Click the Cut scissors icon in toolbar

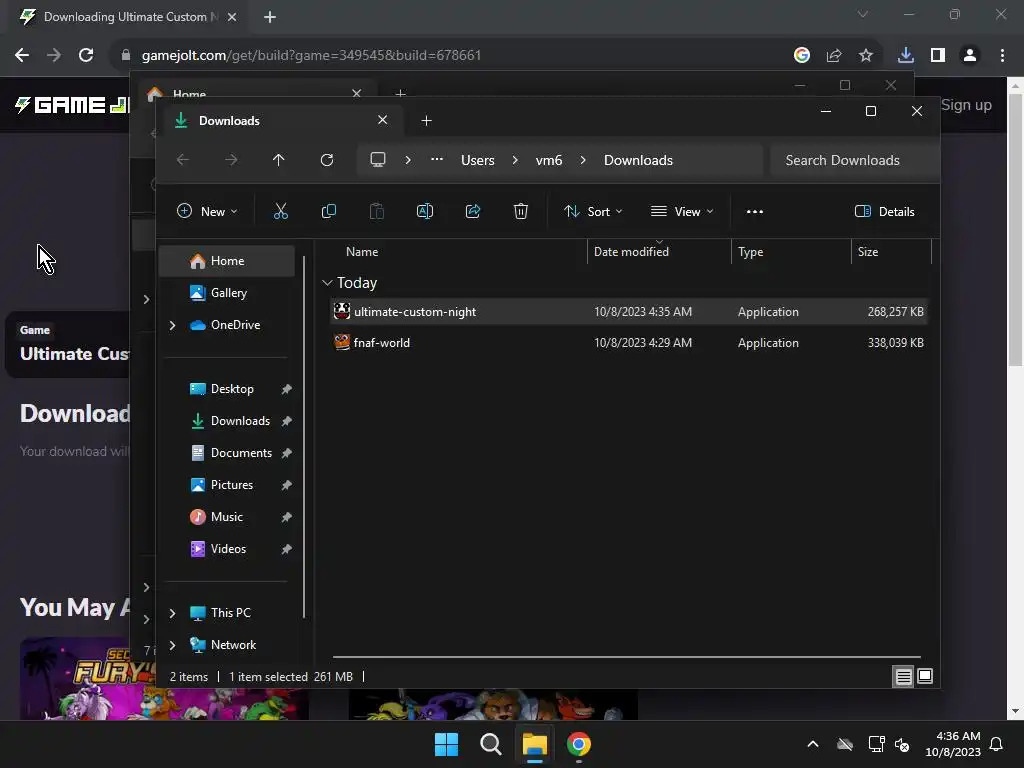tap(281, 211)
